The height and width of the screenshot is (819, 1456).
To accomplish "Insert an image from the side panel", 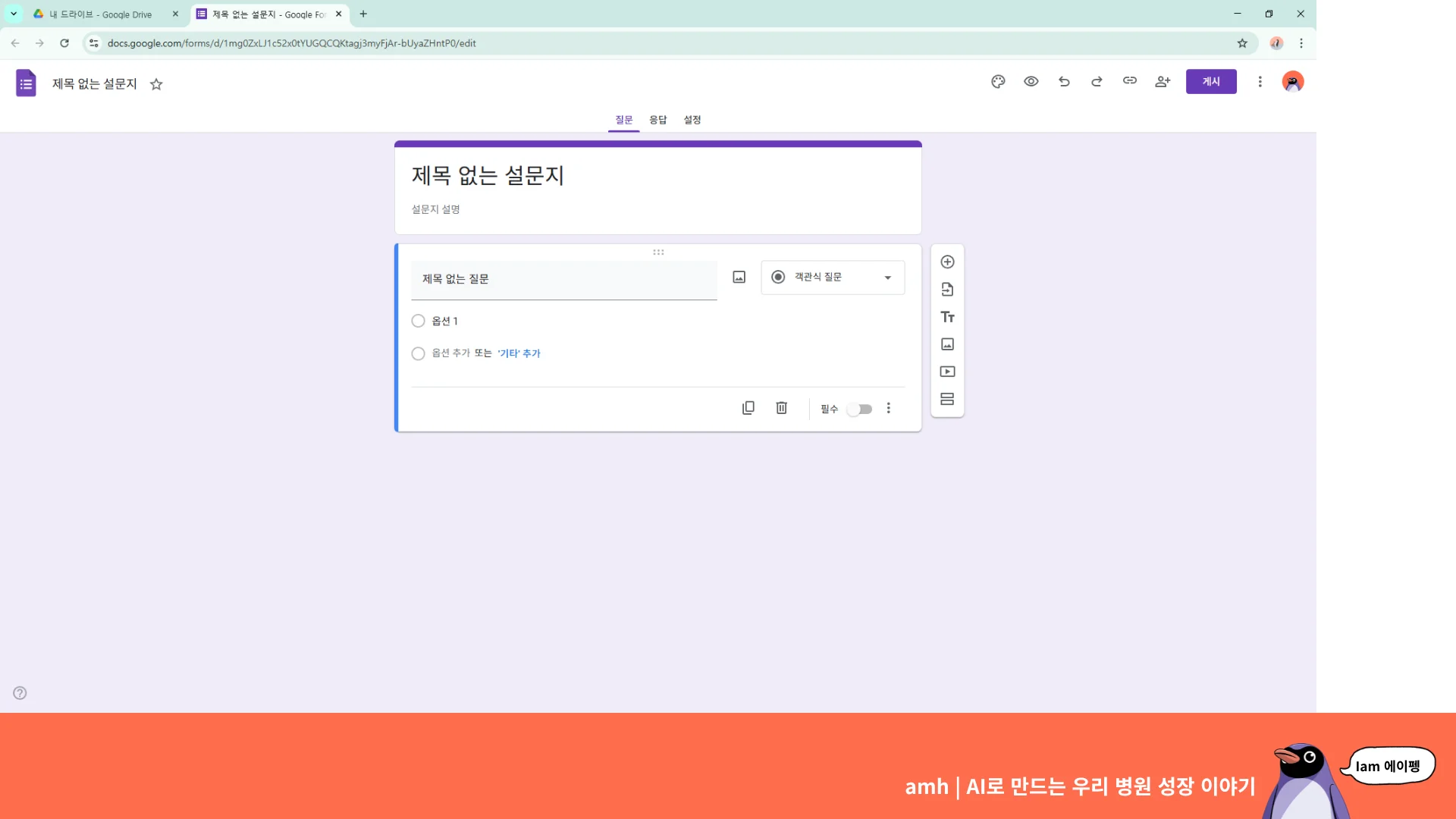I will 947,344.
